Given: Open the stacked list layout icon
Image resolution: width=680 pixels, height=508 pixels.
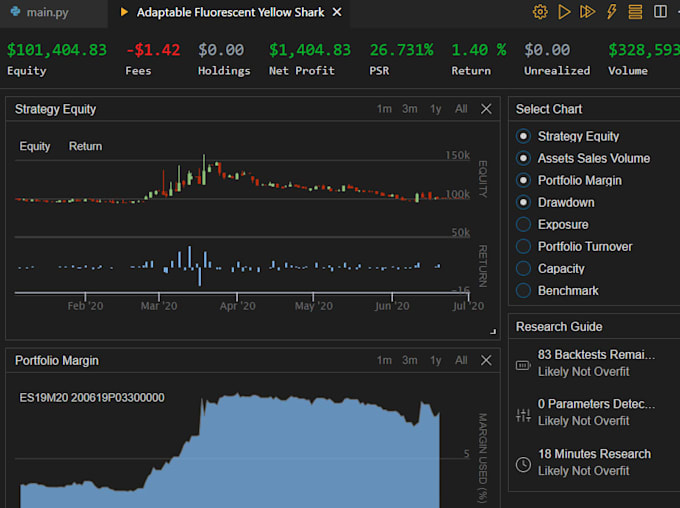Looking at the screenshot, I should coord(635,12).
